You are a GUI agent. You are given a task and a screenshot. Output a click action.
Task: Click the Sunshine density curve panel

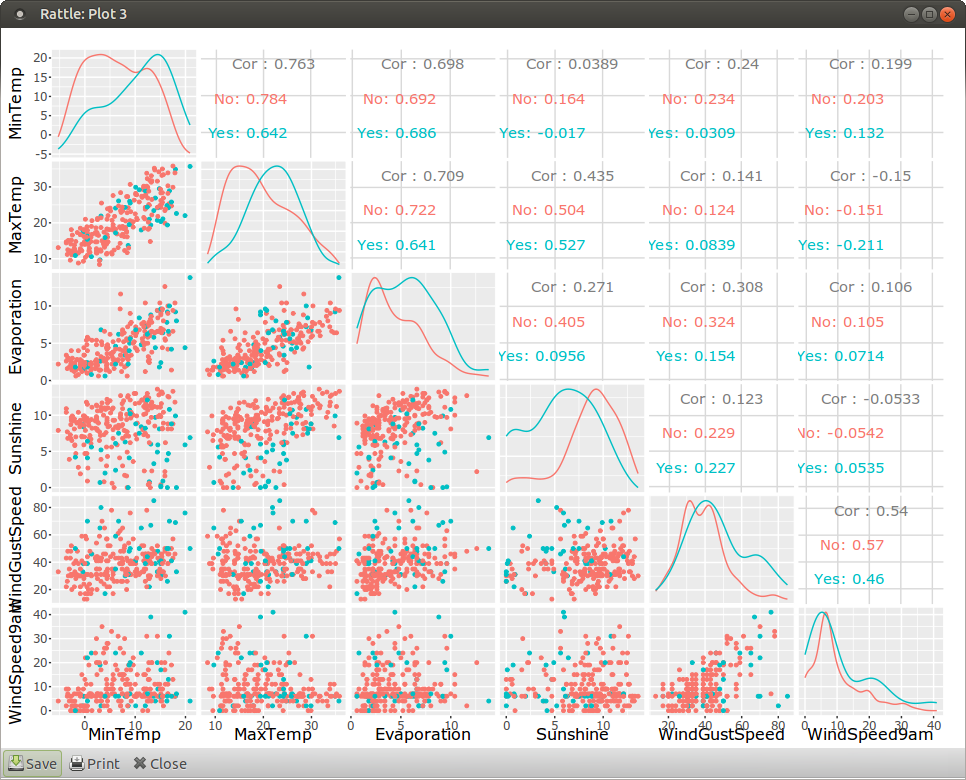571,437
